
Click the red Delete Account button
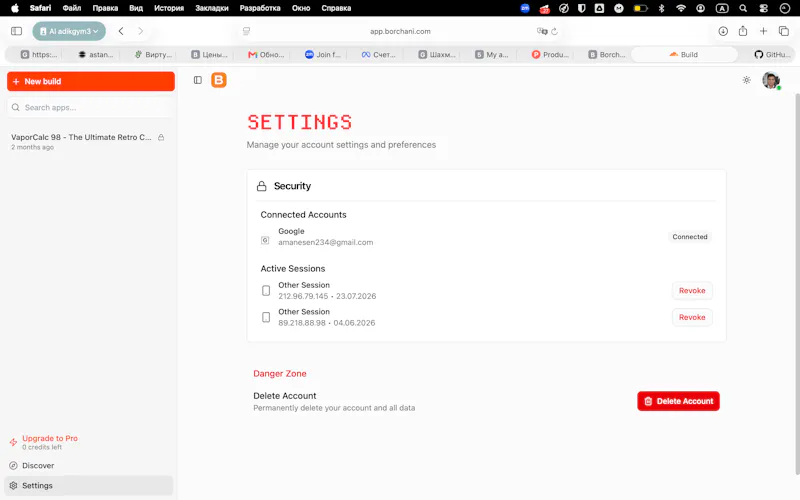pyautogui.click(x=678, y=401)
